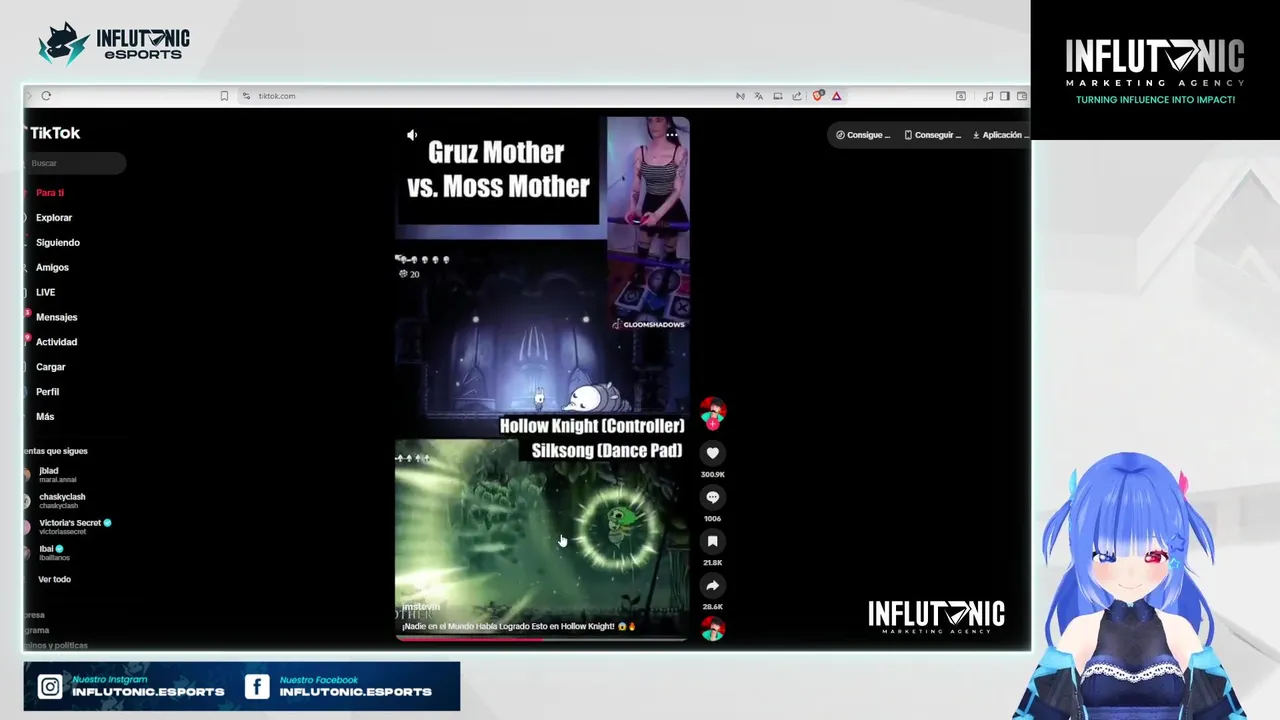Toggle the browser sidebar panel icon

click(1005, 96)
